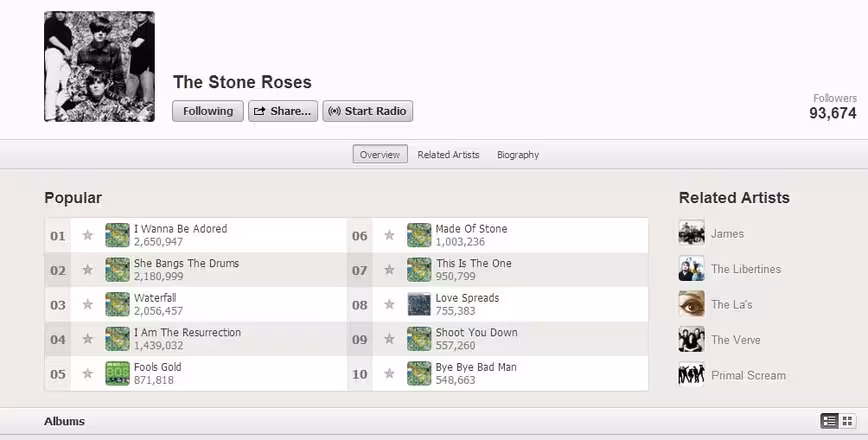Open the James artist link
Image resolution: width=868 pixels, height=440 pixels.
pos(727,234)
